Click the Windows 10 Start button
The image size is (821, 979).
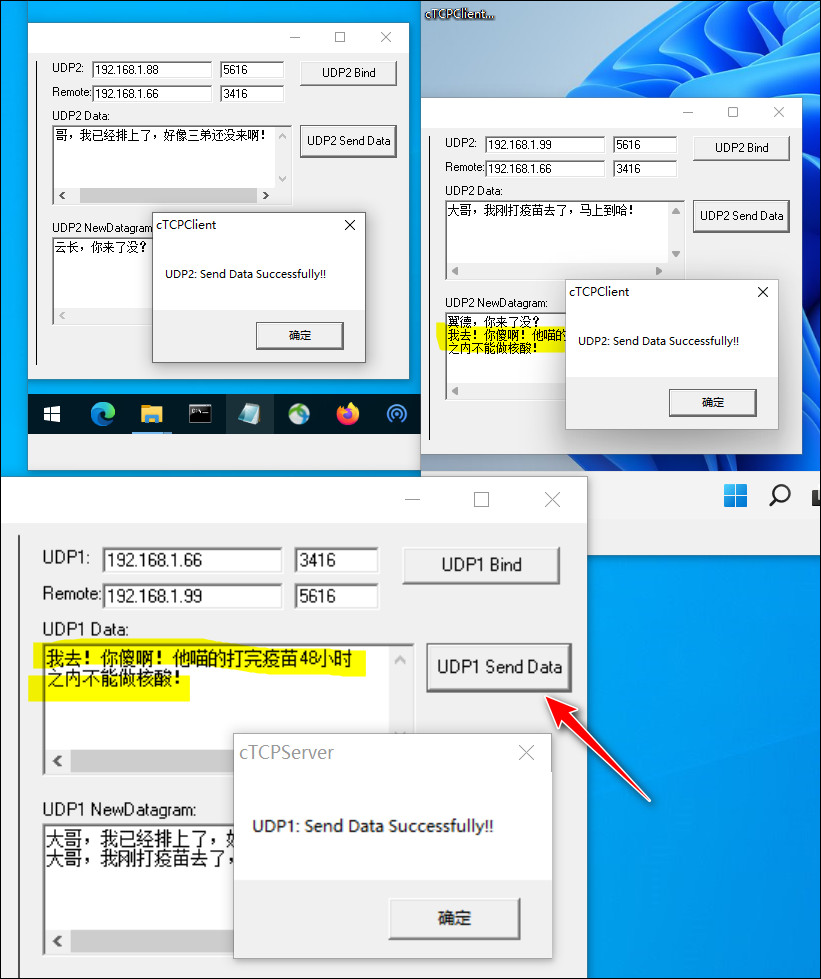coord(51,413)
